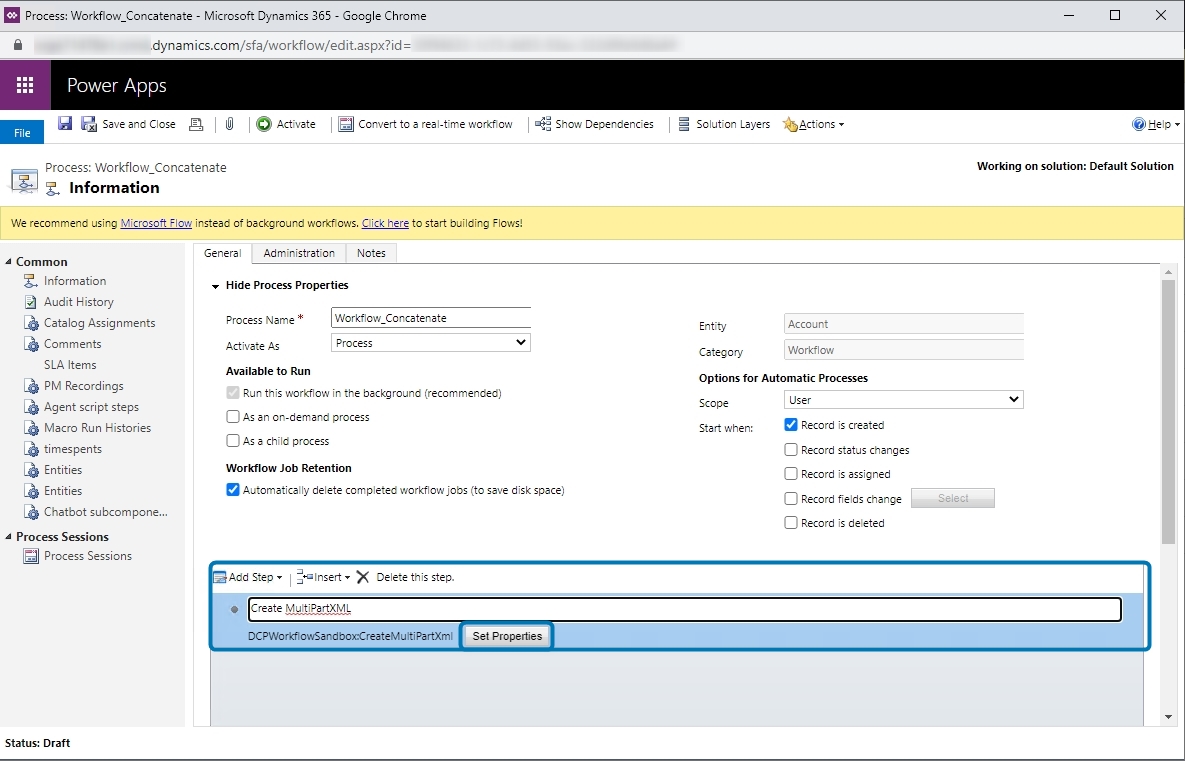Viewport: 1185px width, 761px height.
Task: Click the print-preview icon in toolbar
Action: click(x=196, y=124)
